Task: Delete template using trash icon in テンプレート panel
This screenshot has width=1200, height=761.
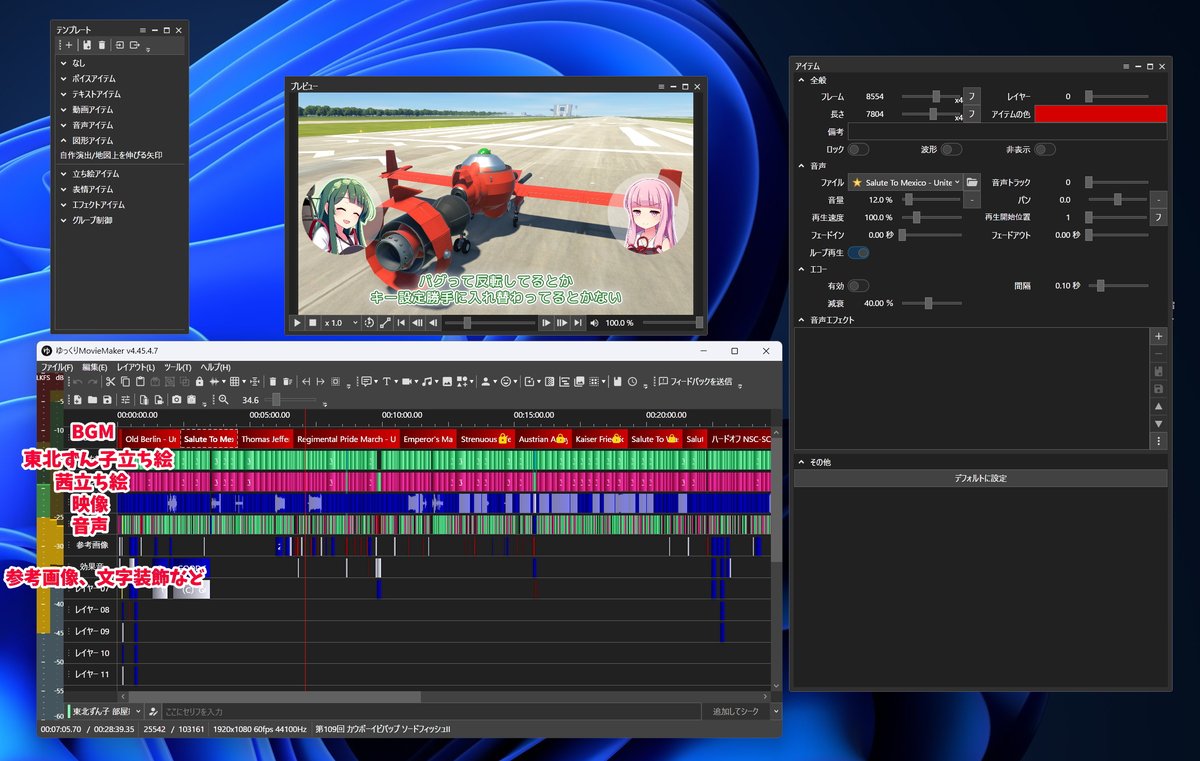Action: click(x=102, y=45)
